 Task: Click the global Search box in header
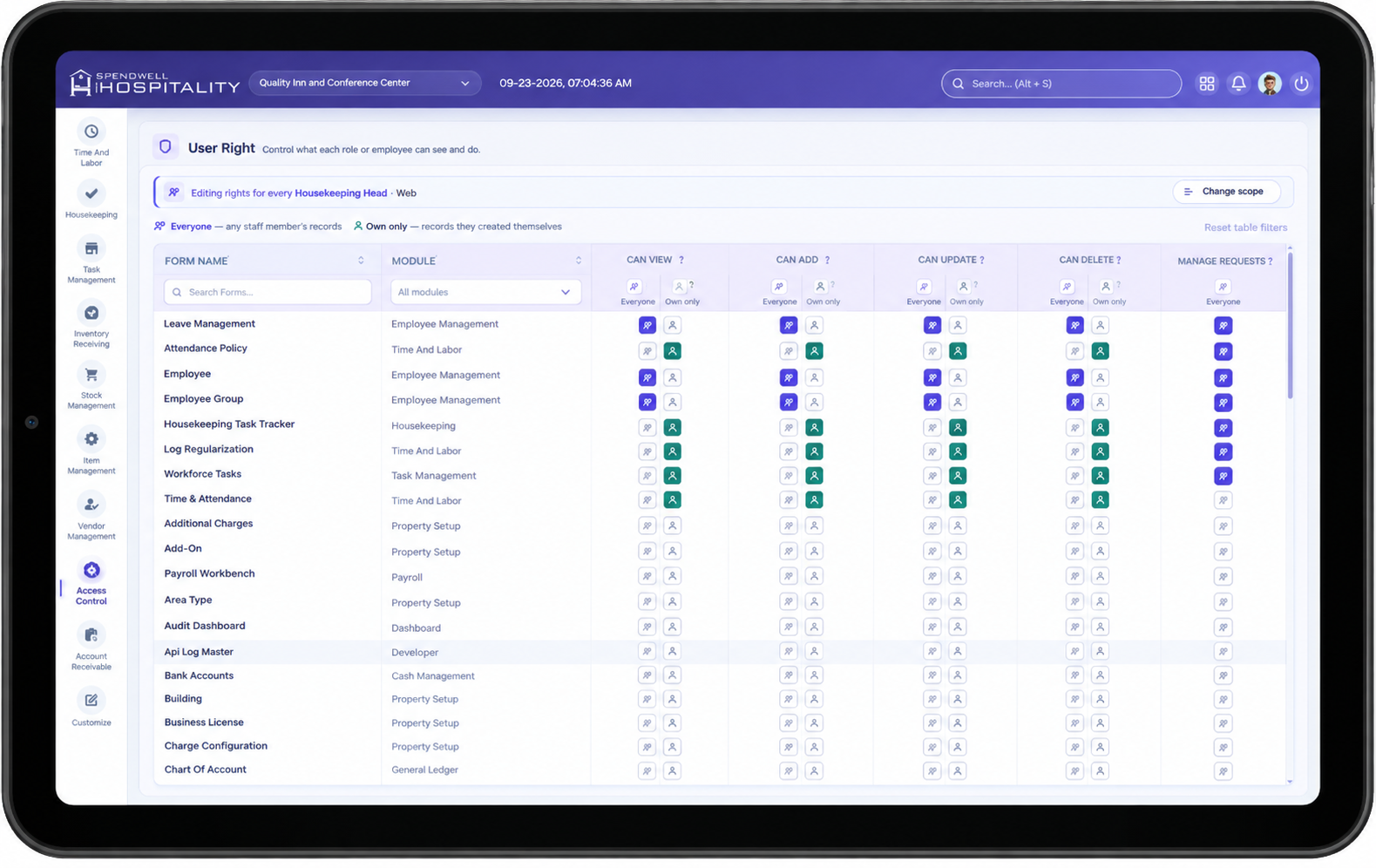coord(1061,84)
